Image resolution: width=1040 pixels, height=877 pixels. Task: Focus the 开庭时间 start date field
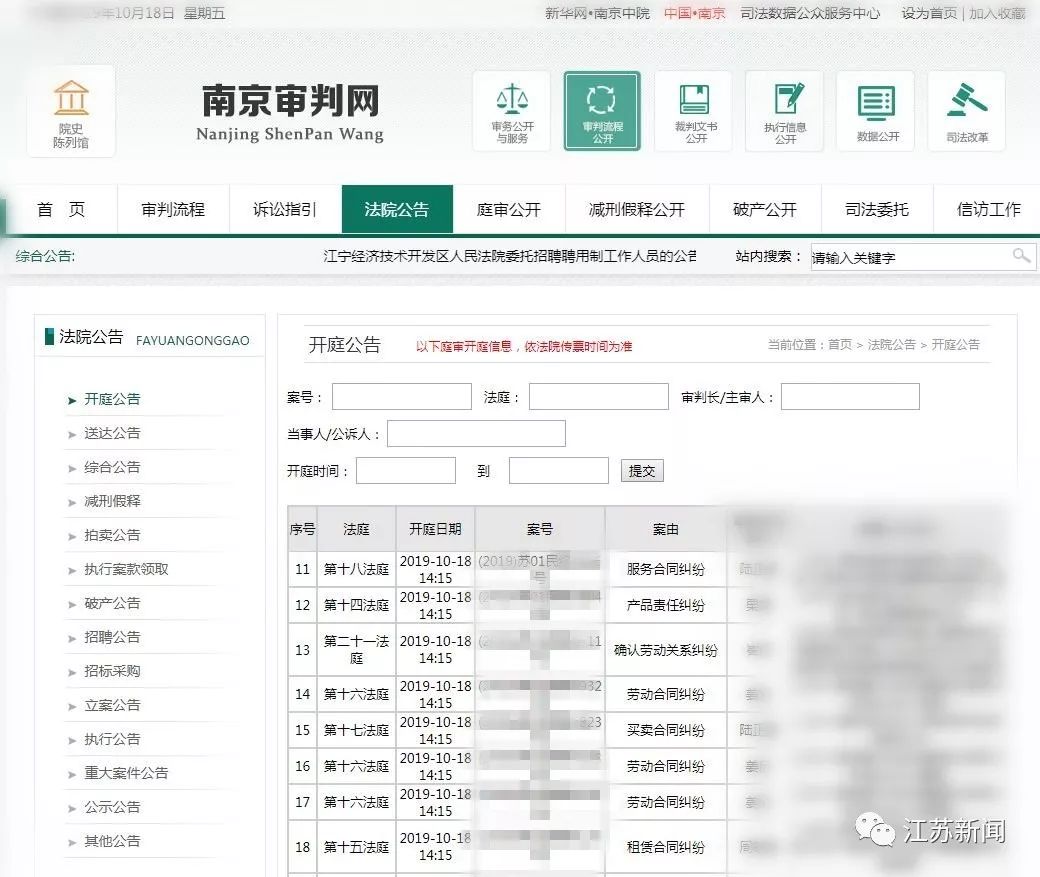click(406, 470)
